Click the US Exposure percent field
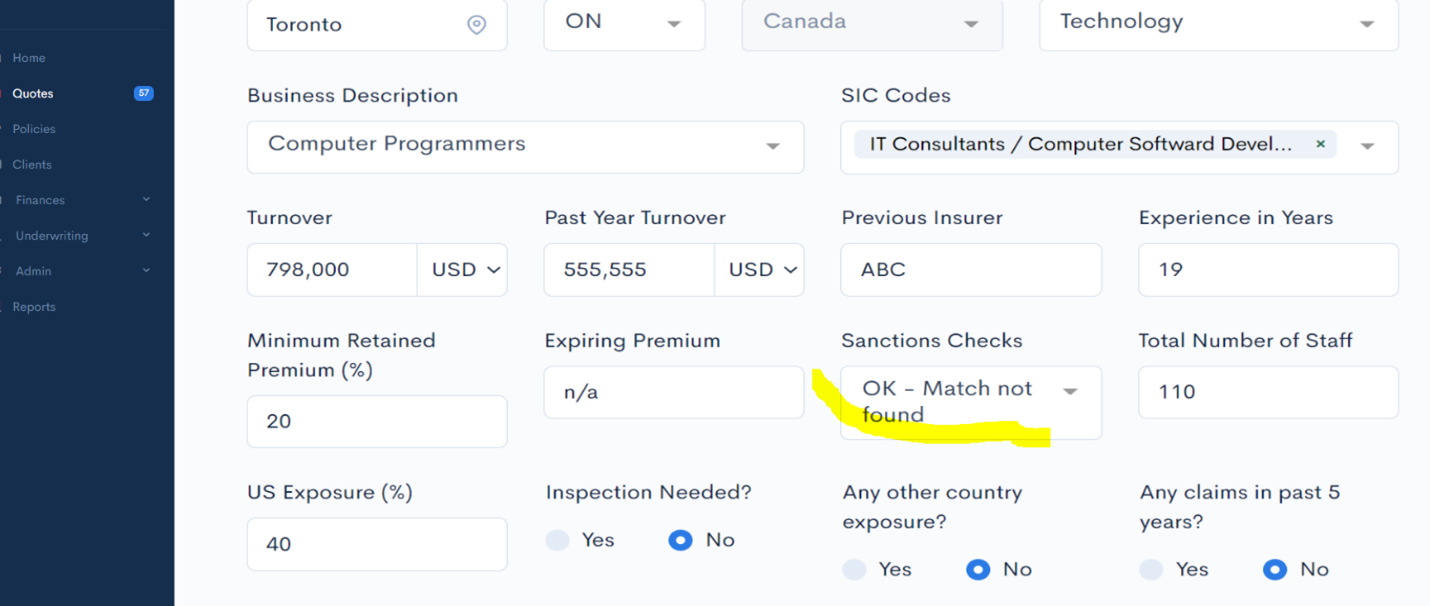The width and height of the screenshot is (1430, 606). pyautogui.click(x=377, y=544)
